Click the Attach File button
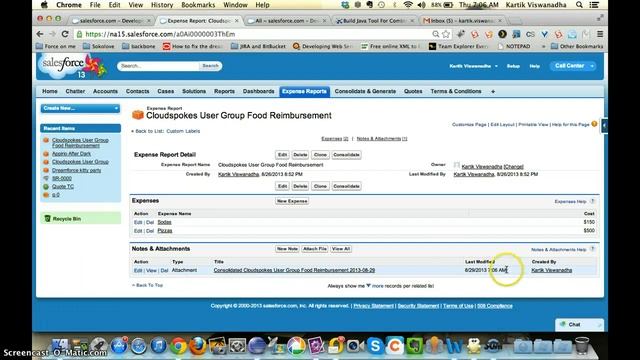This screenshot has height=360, width=640. (315, 249)
